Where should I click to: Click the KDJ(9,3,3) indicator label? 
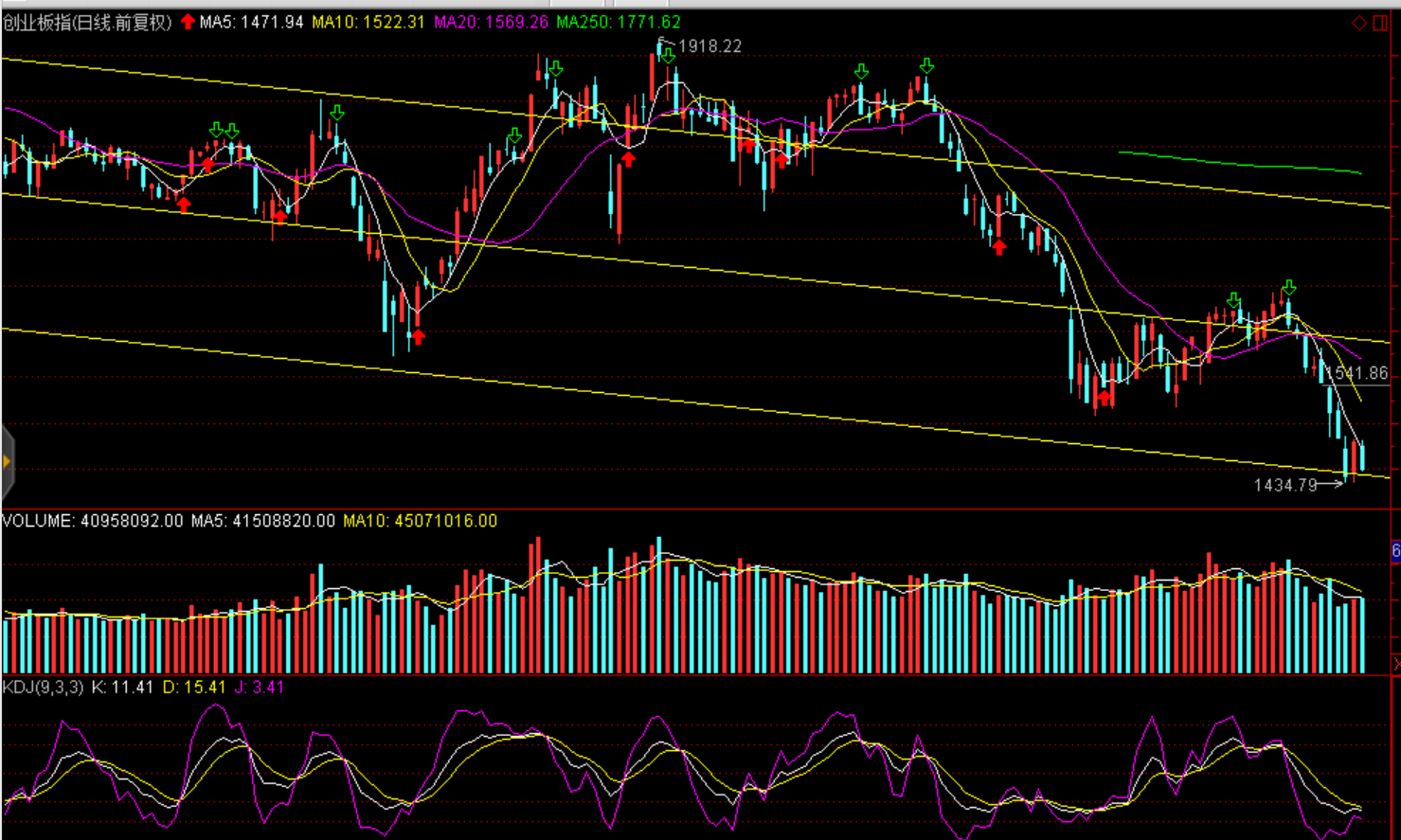click(44, 687)
